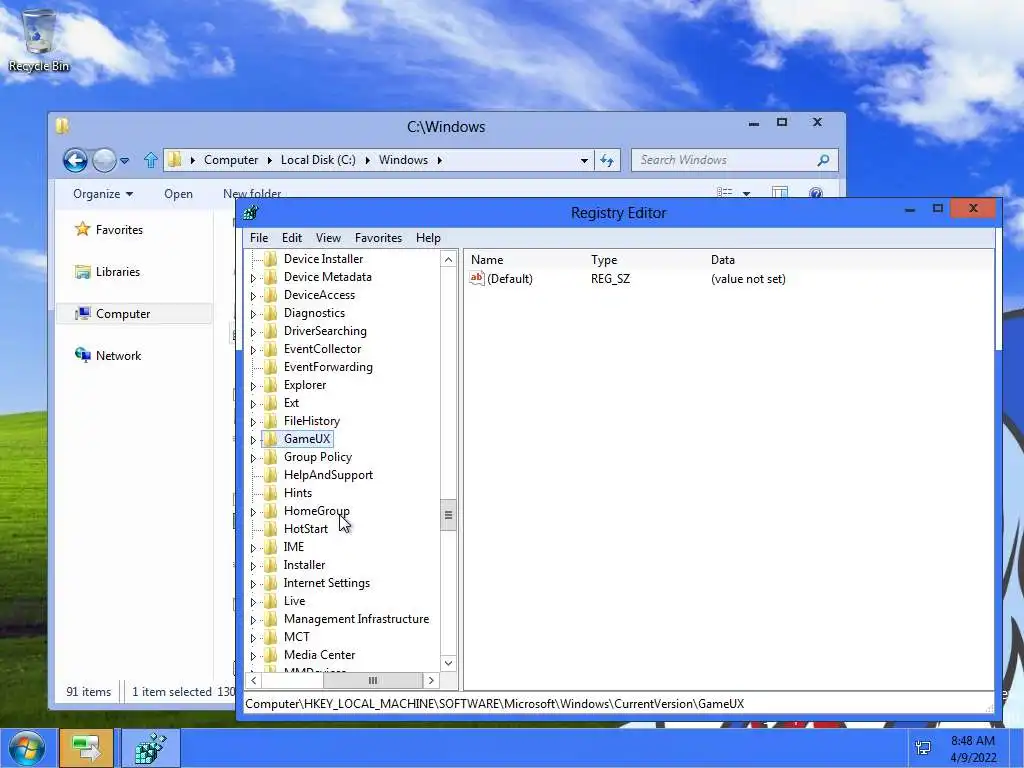Image resolution: width=1024 pixels, height=768 pixels.
Task: Click the tree scroll-up arrow
Action: (x=448, y=259)
